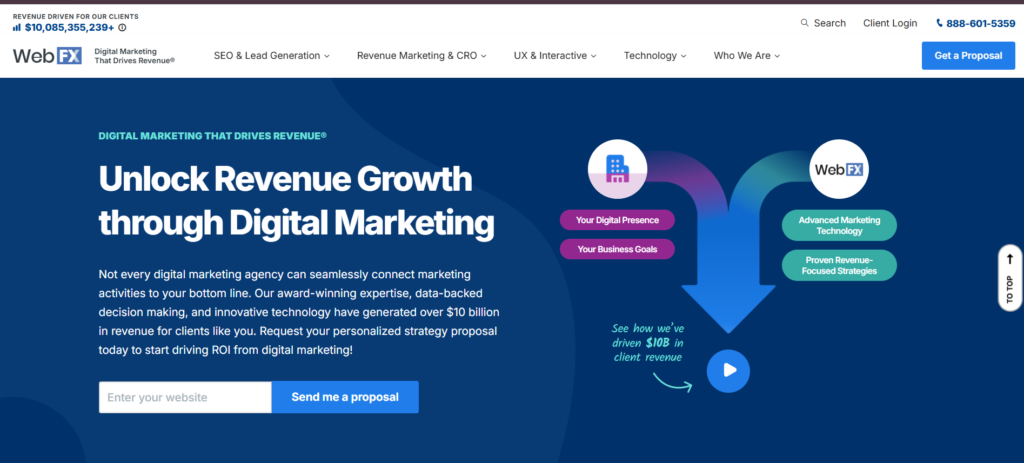This screenshot has width=1024, height=463.
Task: Click the search magnifier icon
Action: click(805, 23)
